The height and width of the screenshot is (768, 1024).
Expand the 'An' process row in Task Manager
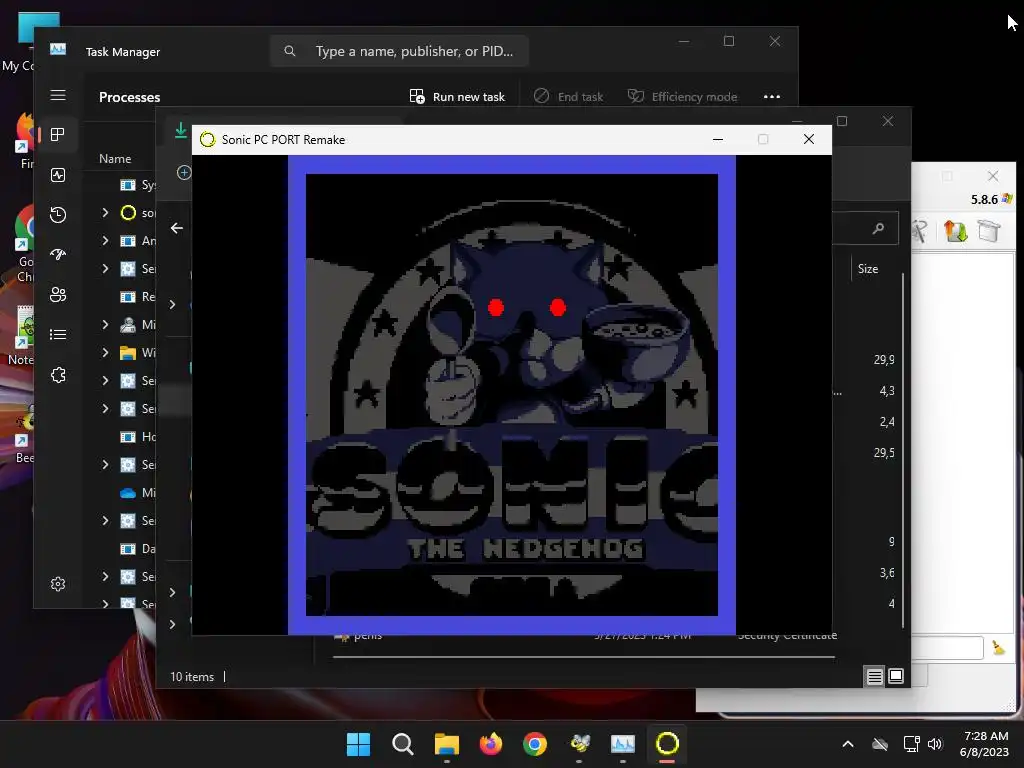pos(105,241)
